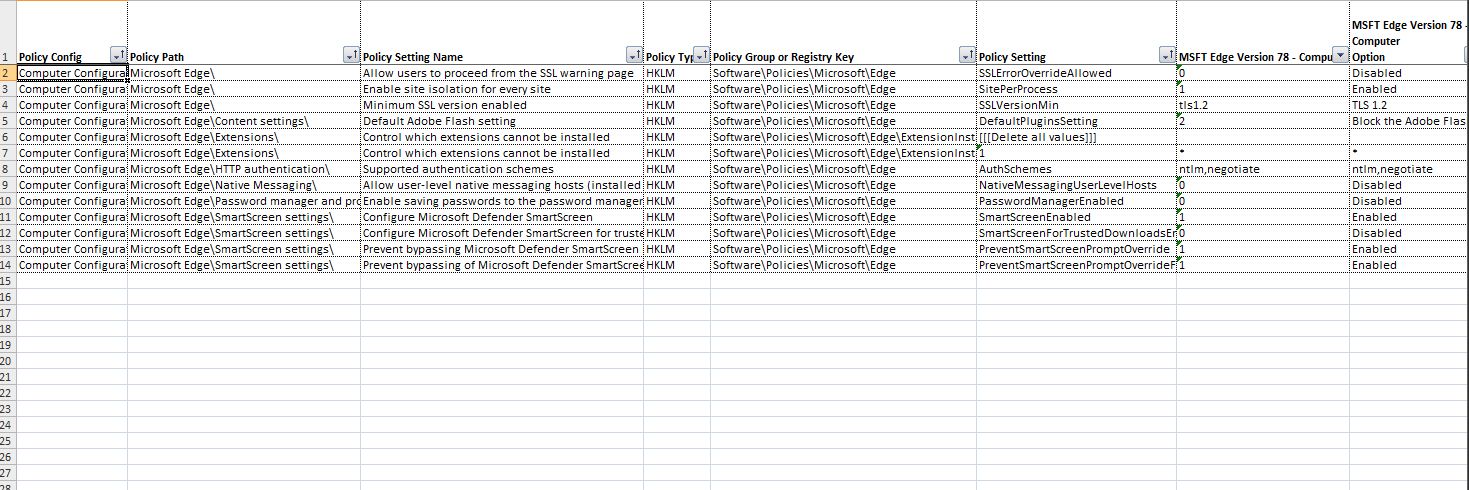Image resolution: width=1469 pixels, height=490 pixels.
Task: Select row 5 via its row number header
Action: (x=8, y=121)
